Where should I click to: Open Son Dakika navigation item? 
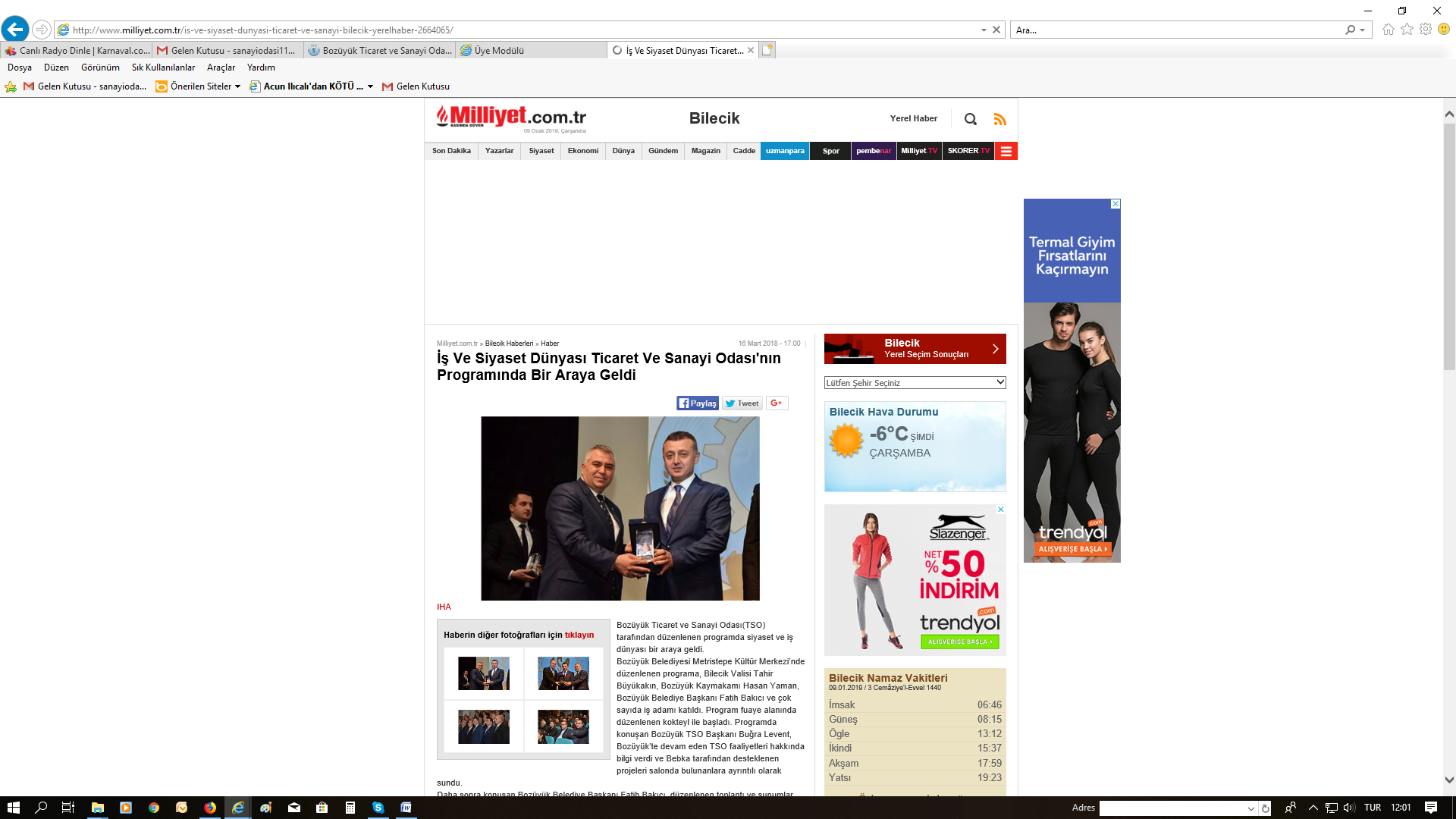[451, 151]
